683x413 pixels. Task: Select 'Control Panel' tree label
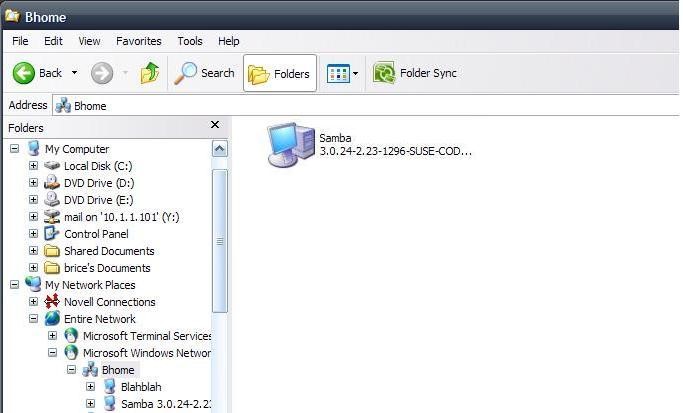(x=96, y=234)
